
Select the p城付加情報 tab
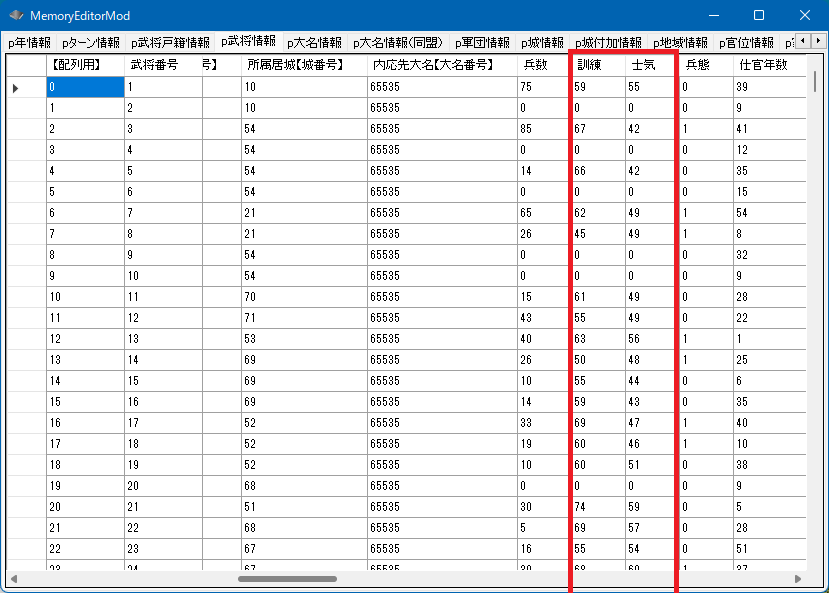(x=608, y=43)
